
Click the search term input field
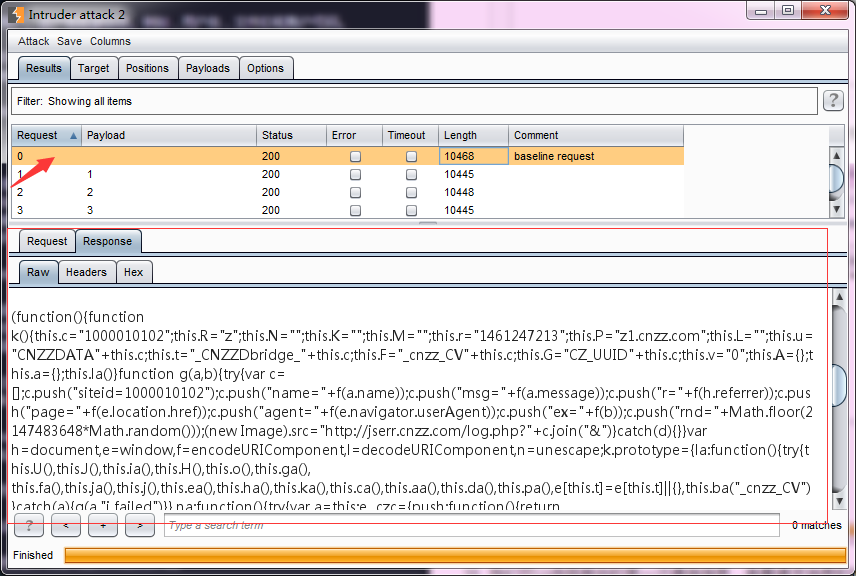point(470,525)
